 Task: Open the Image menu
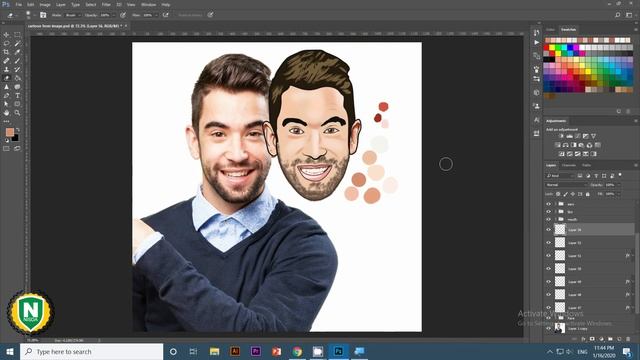(x=45, y=4)
